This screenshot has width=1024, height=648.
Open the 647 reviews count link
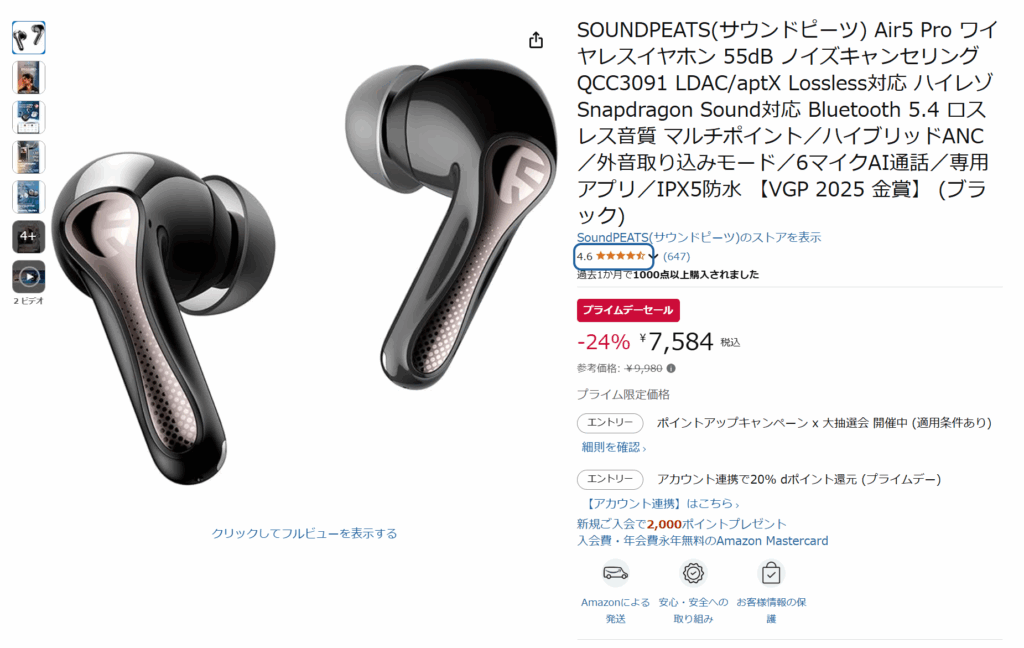pyautogui.click(x=676, y=257)
